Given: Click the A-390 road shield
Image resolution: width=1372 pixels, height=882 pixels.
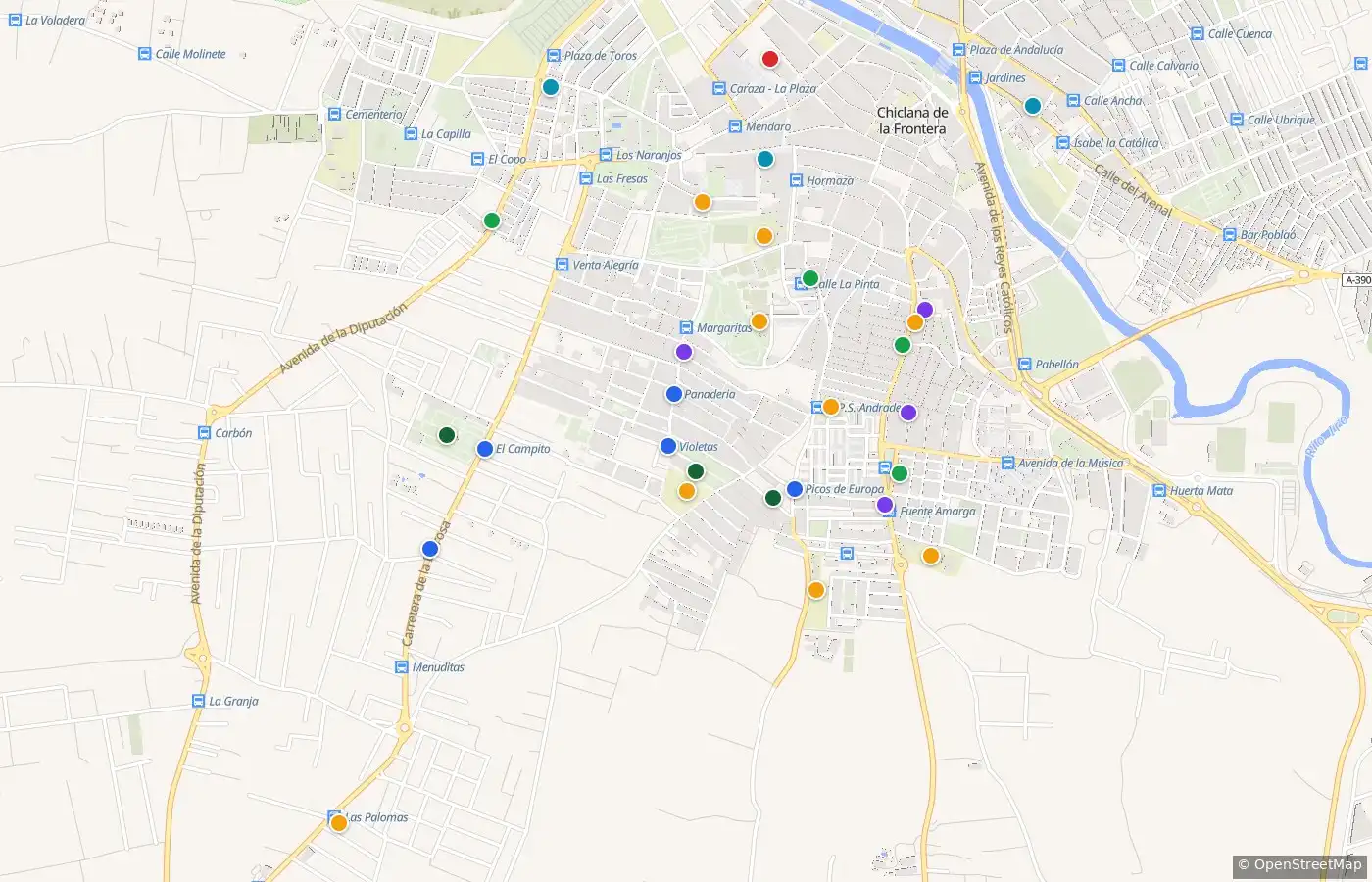Looking at the screenshot, I should [x=1358, y=280].
